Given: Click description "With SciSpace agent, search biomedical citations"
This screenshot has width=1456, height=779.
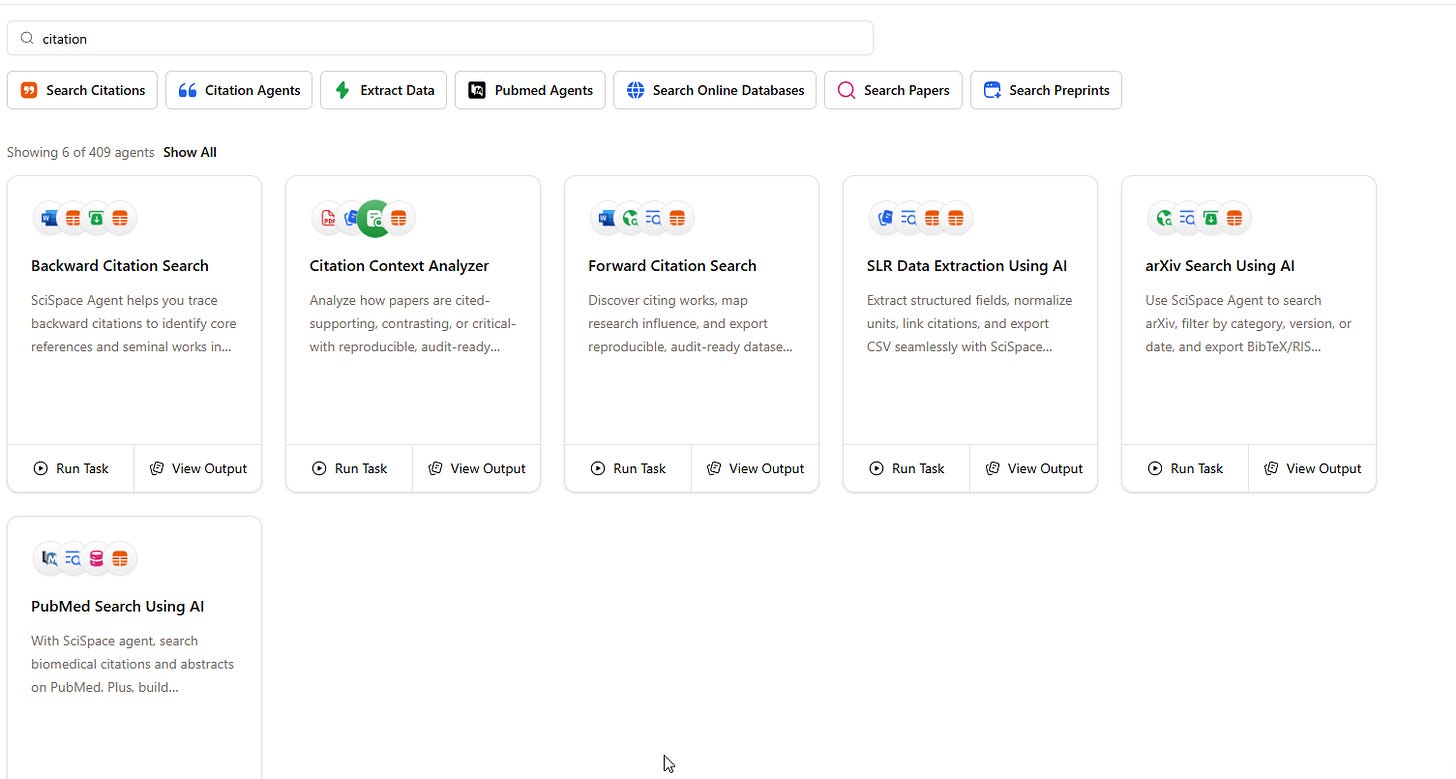Looking at the screenshot, I should tap(133, 664).
